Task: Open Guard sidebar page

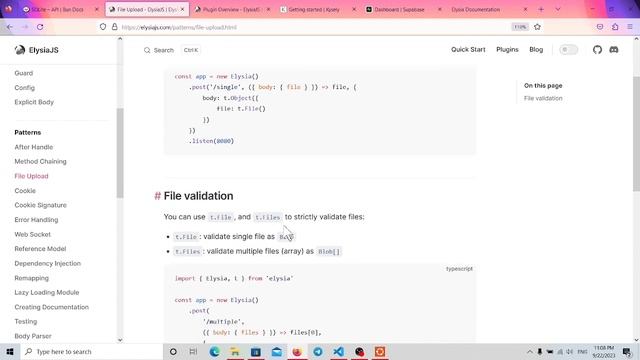Action: [24, 73]
